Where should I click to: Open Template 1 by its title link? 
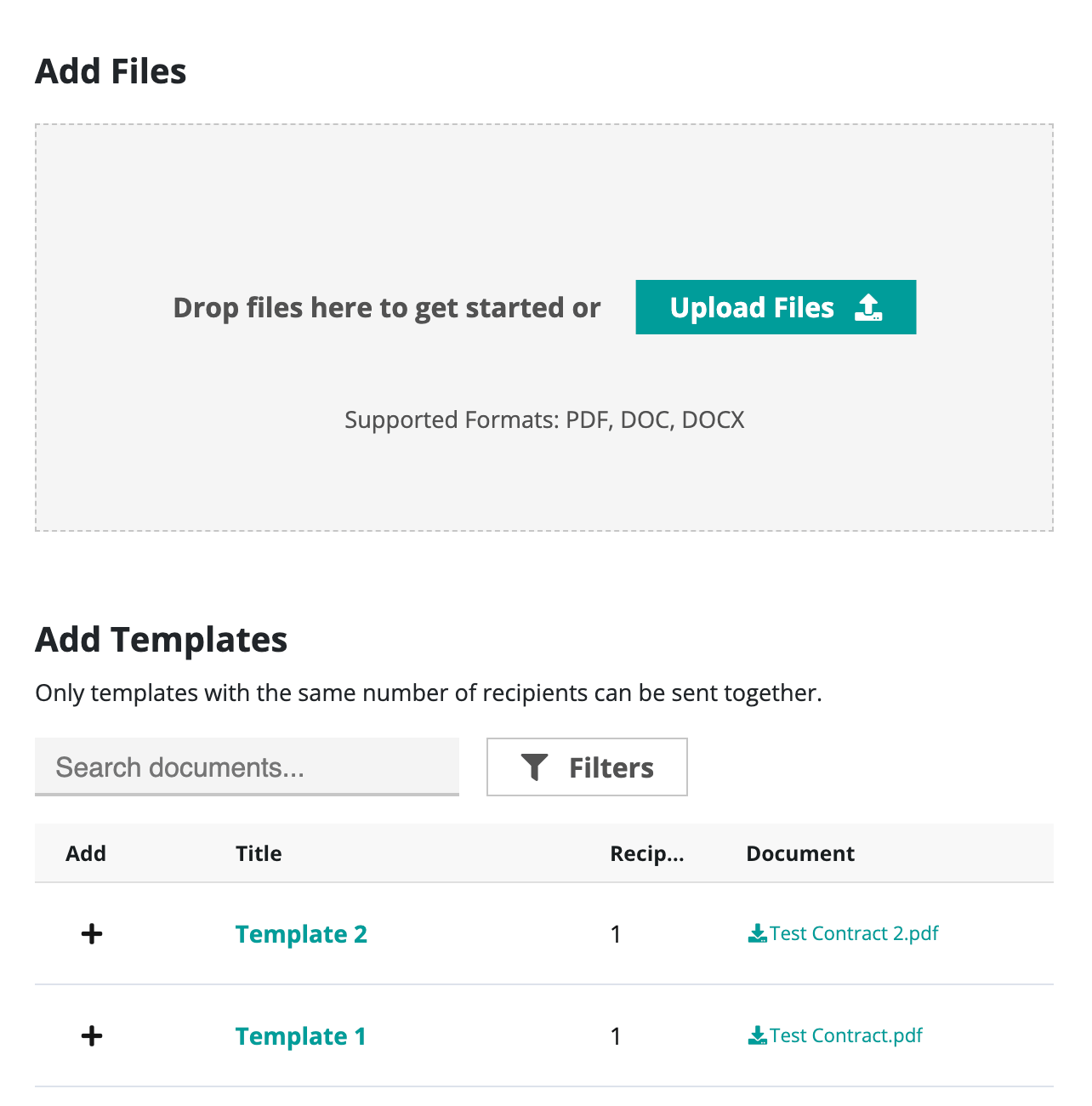coord(300,1035)
